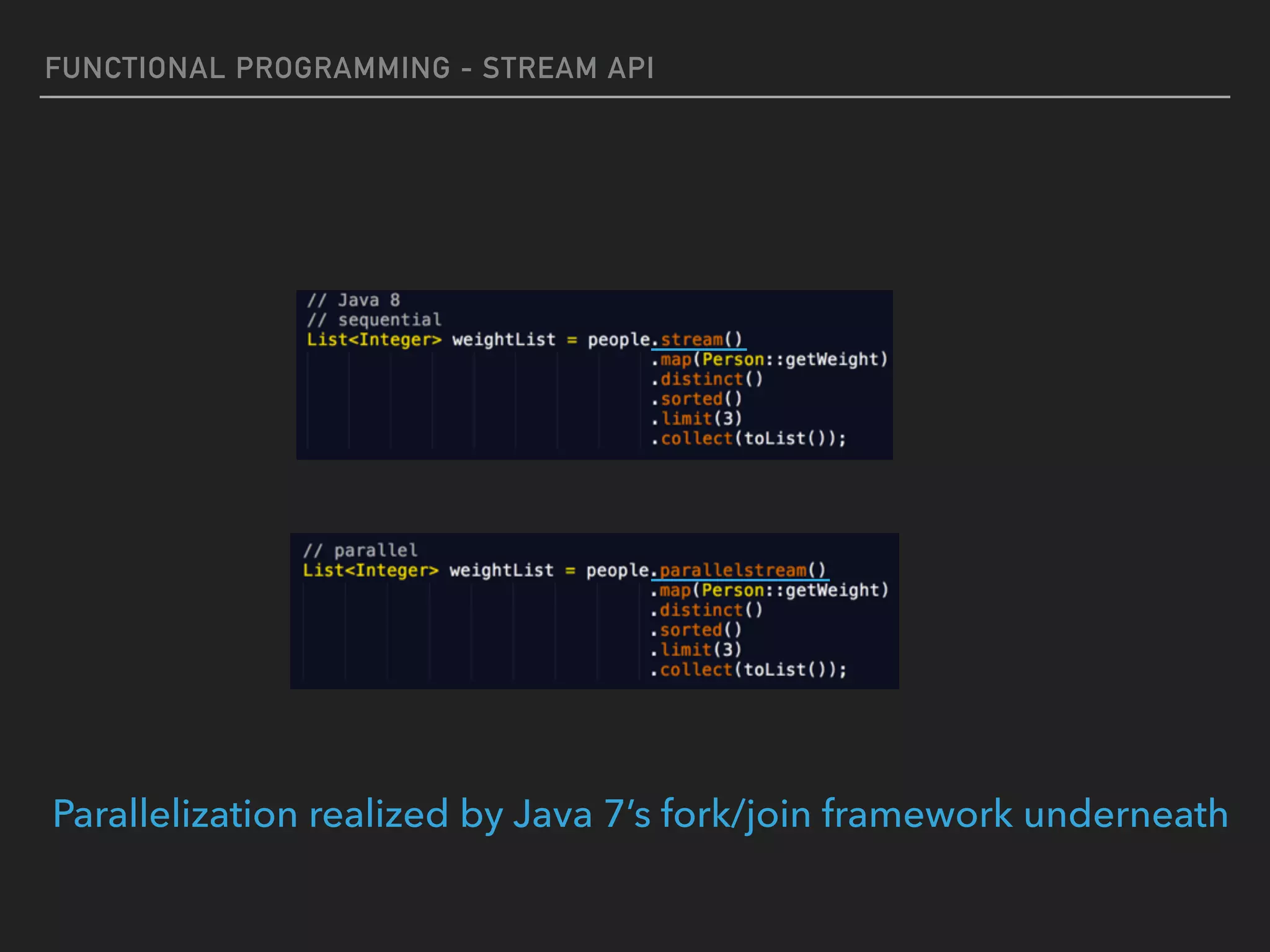
Task: Click '.sorted()' in the parallel code block
Action: click(x=696, y=630)
